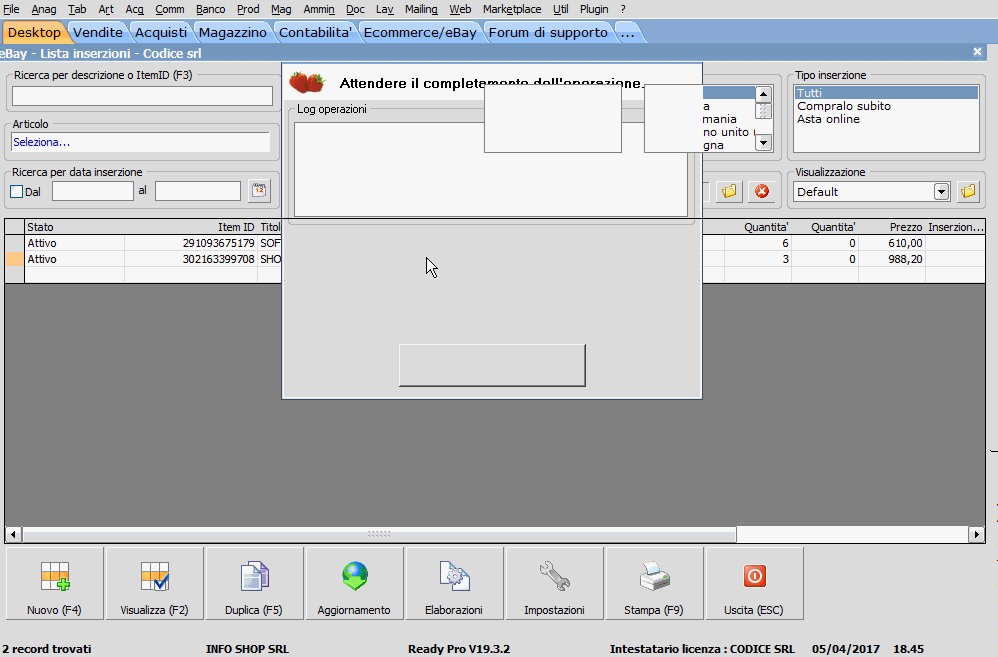Click the '...' overflow tab
The height and width of the screenshot is (657, 998).
pyautogui.click(x=628, y=32)
